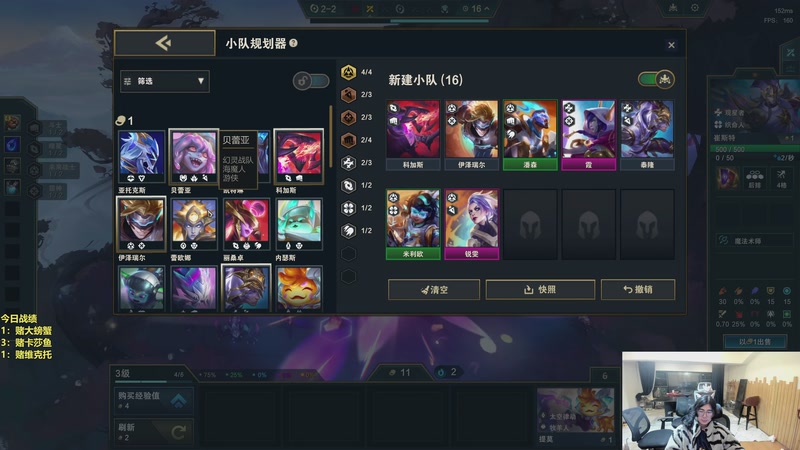Open the help icon beside 小队规划器
800x450 pixels.
[293, 43]
